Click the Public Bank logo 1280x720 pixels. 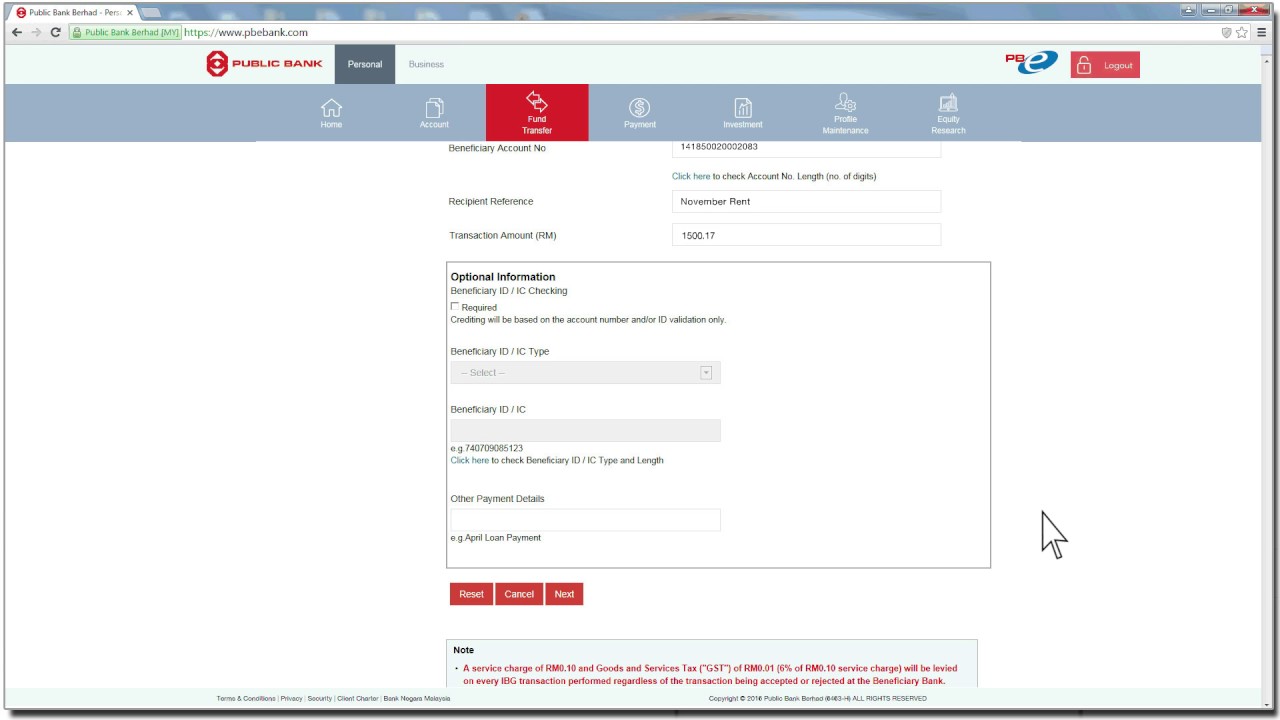(264, 64)
